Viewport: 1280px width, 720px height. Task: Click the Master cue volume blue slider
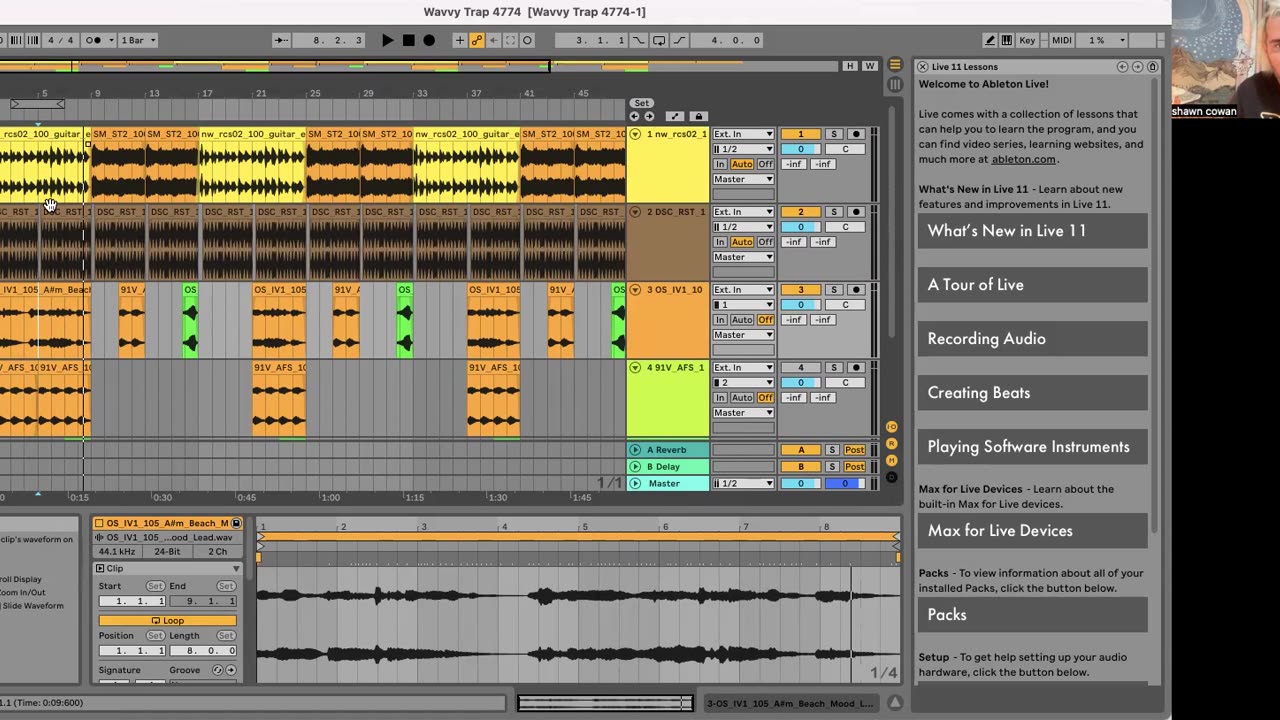coord(845,484)
